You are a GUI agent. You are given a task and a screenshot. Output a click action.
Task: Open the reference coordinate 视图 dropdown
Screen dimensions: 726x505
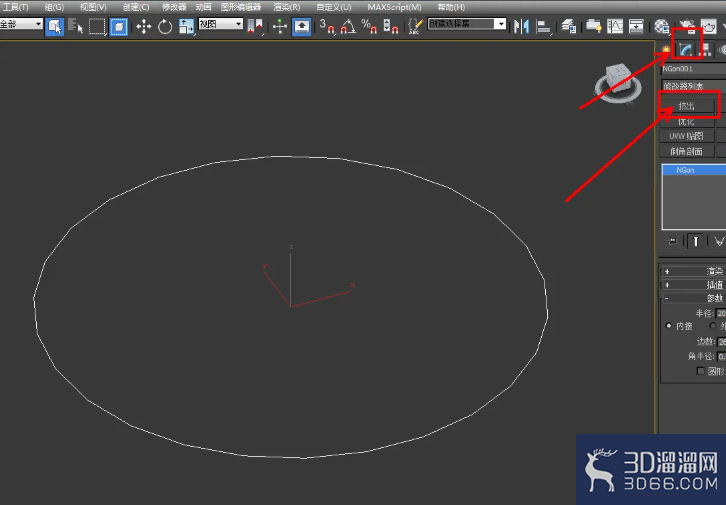click(221, 24)
